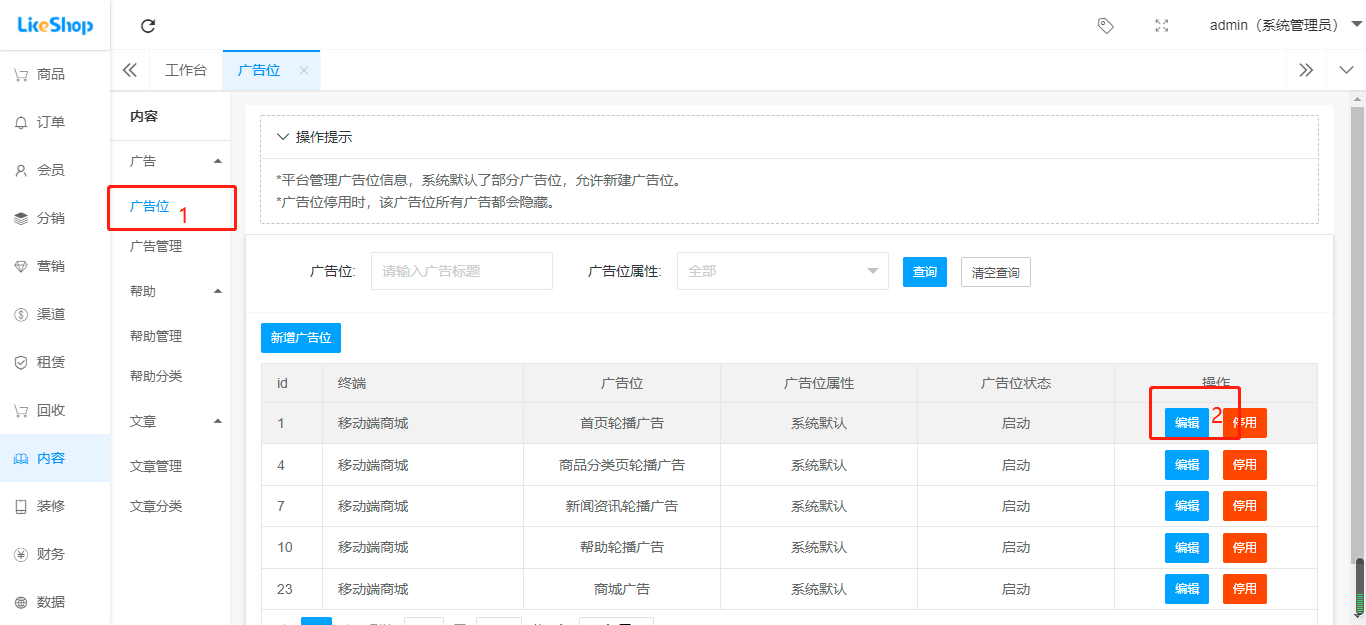Focus the 广告位 title input field
Screen dimensions: 1366x625
tap(462, 271)
